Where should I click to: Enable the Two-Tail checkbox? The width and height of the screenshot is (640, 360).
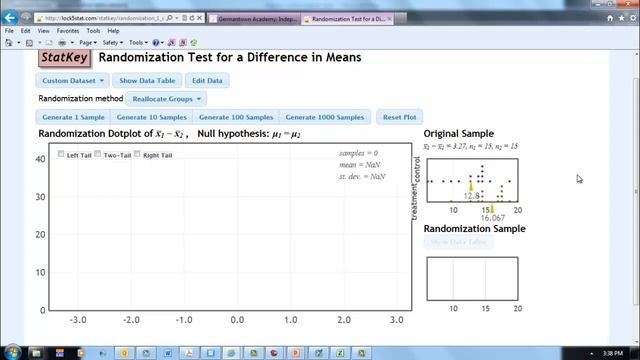tap(98, 154)
